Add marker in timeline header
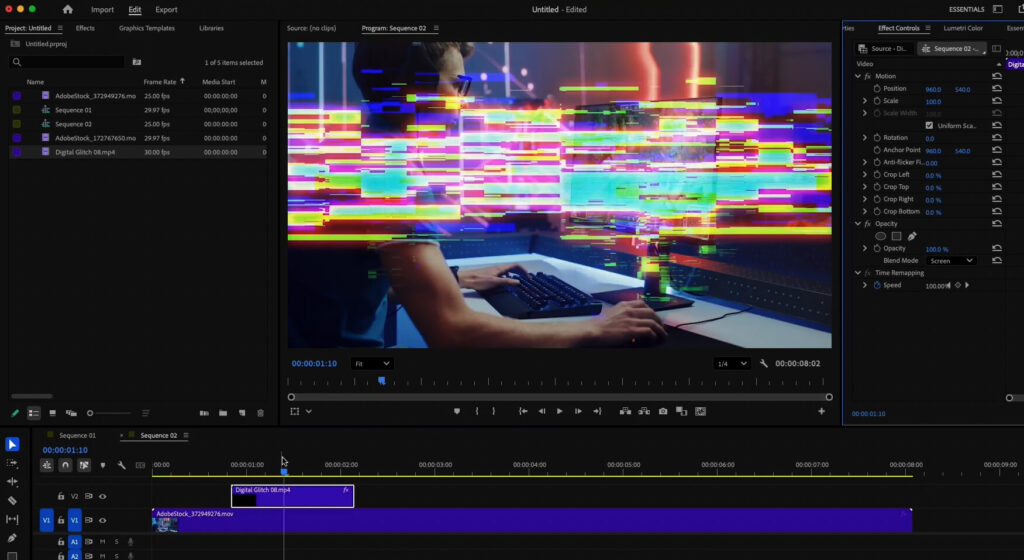The image size is (1024, 560). 103,465
